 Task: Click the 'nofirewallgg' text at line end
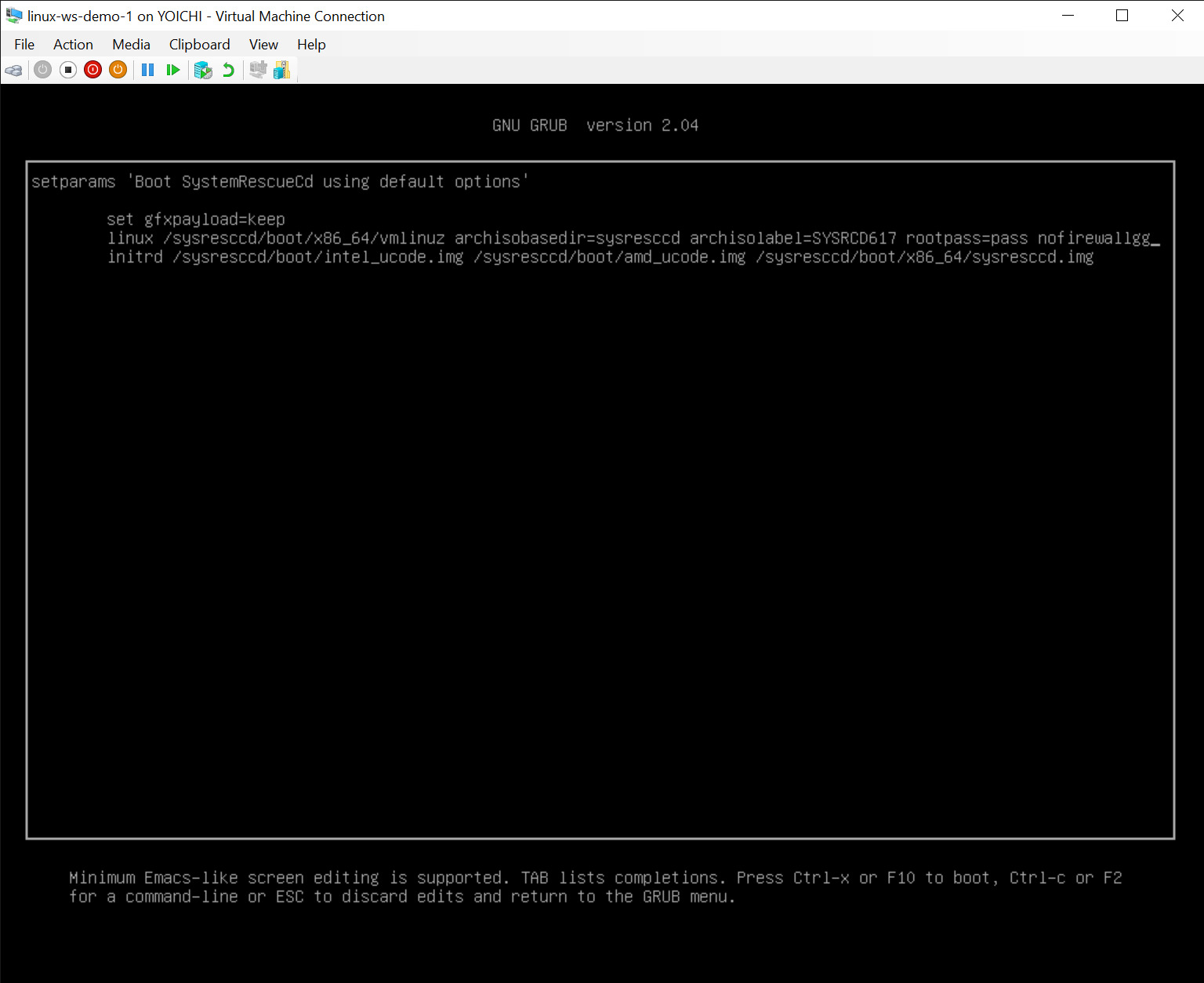click(1094, 238)
